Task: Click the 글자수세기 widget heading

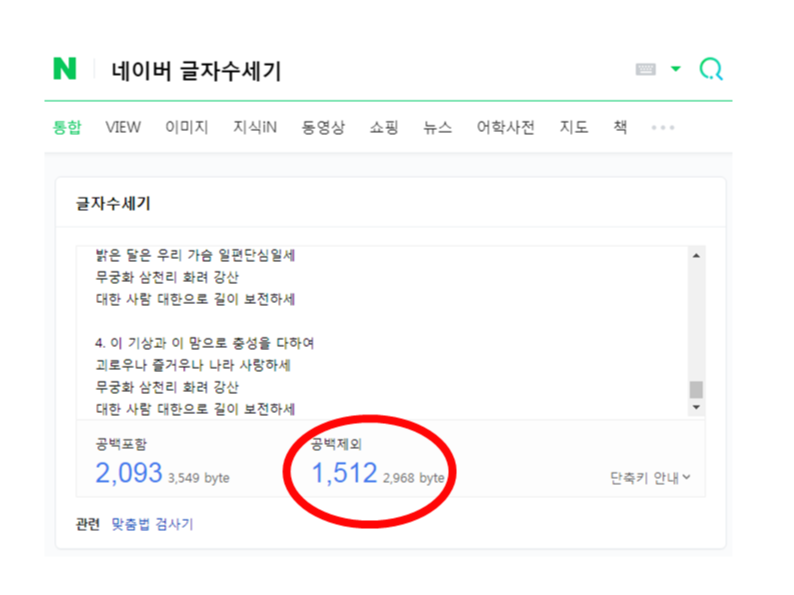Action: pyautogui.click(x=113, y=204)
